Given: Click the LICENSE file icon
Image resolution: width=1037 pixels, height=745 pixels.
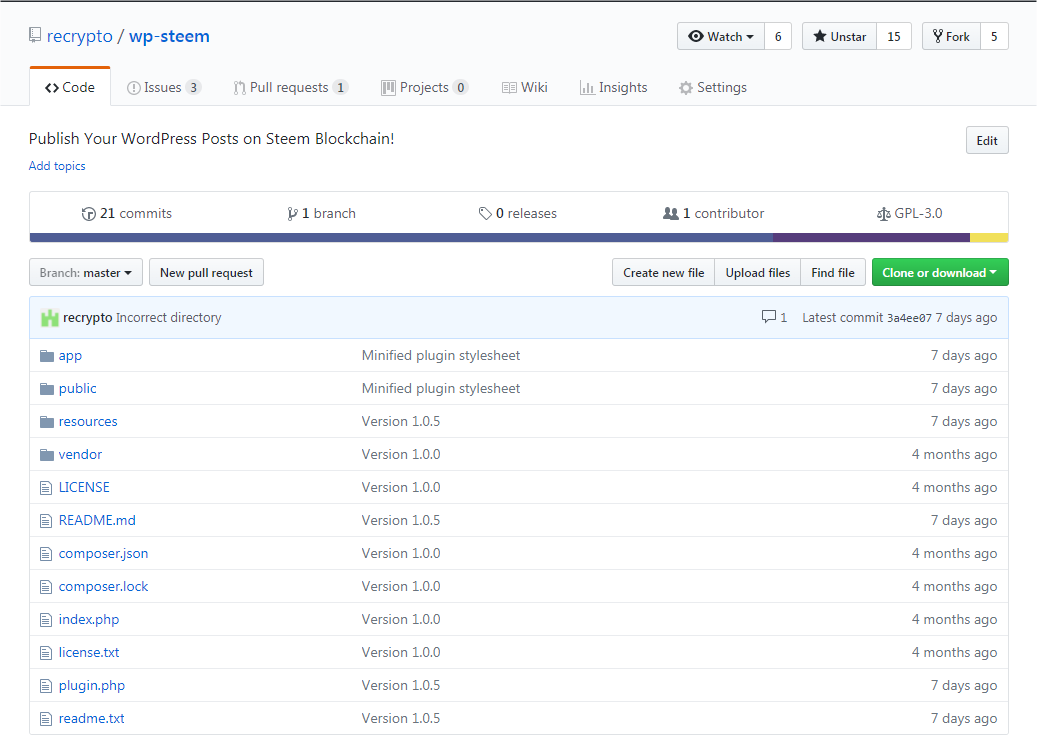Looking at the screenshot, I should pyautogui.click(x=46, y=488).
